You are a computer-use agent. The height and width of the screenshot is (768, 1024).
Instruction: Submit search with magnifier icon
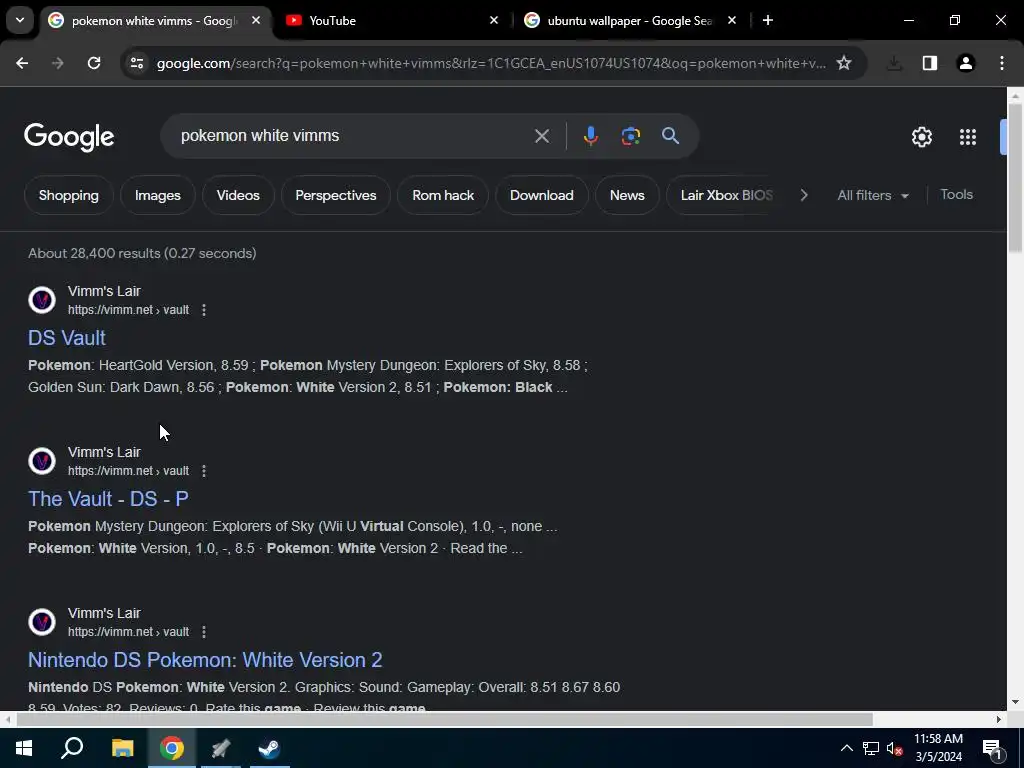coord(670,136)
